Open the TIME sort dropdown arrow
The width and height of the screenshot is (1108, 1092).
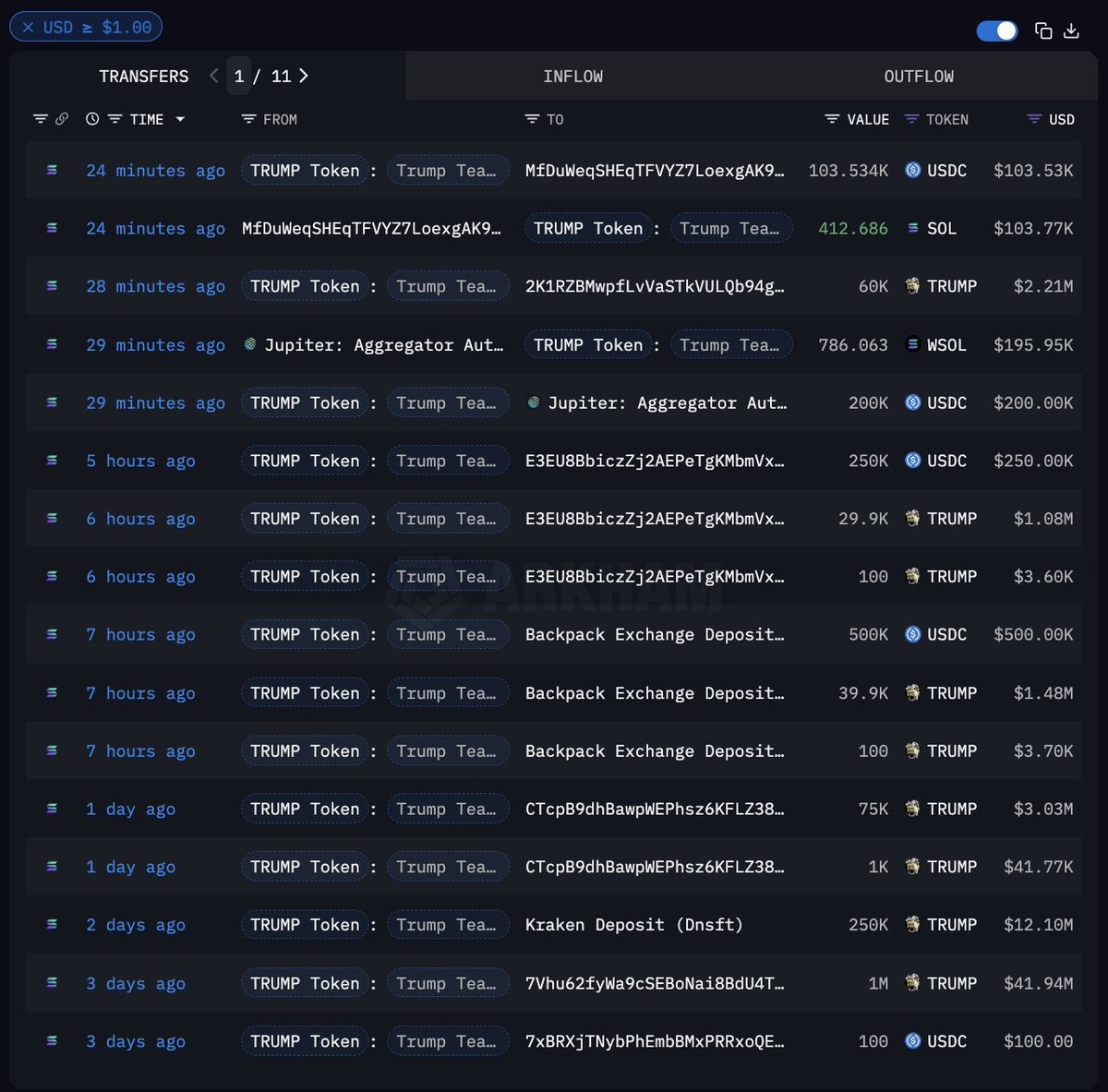[180, 119]
